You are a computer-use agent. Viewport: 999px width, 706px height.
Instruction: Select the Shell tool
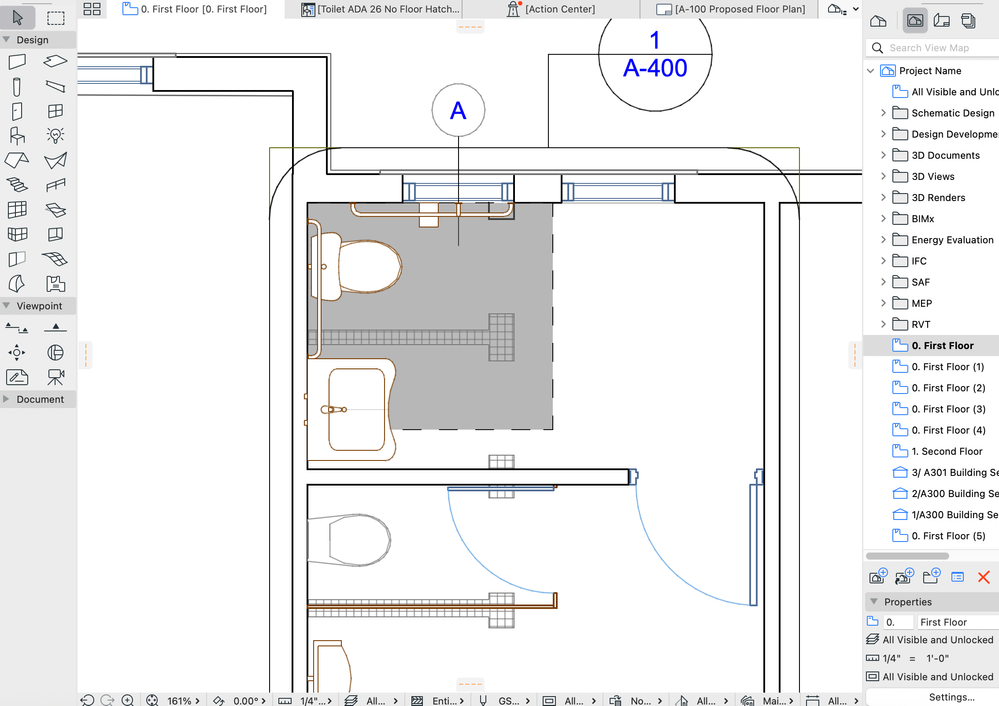[x=55, y=160]
